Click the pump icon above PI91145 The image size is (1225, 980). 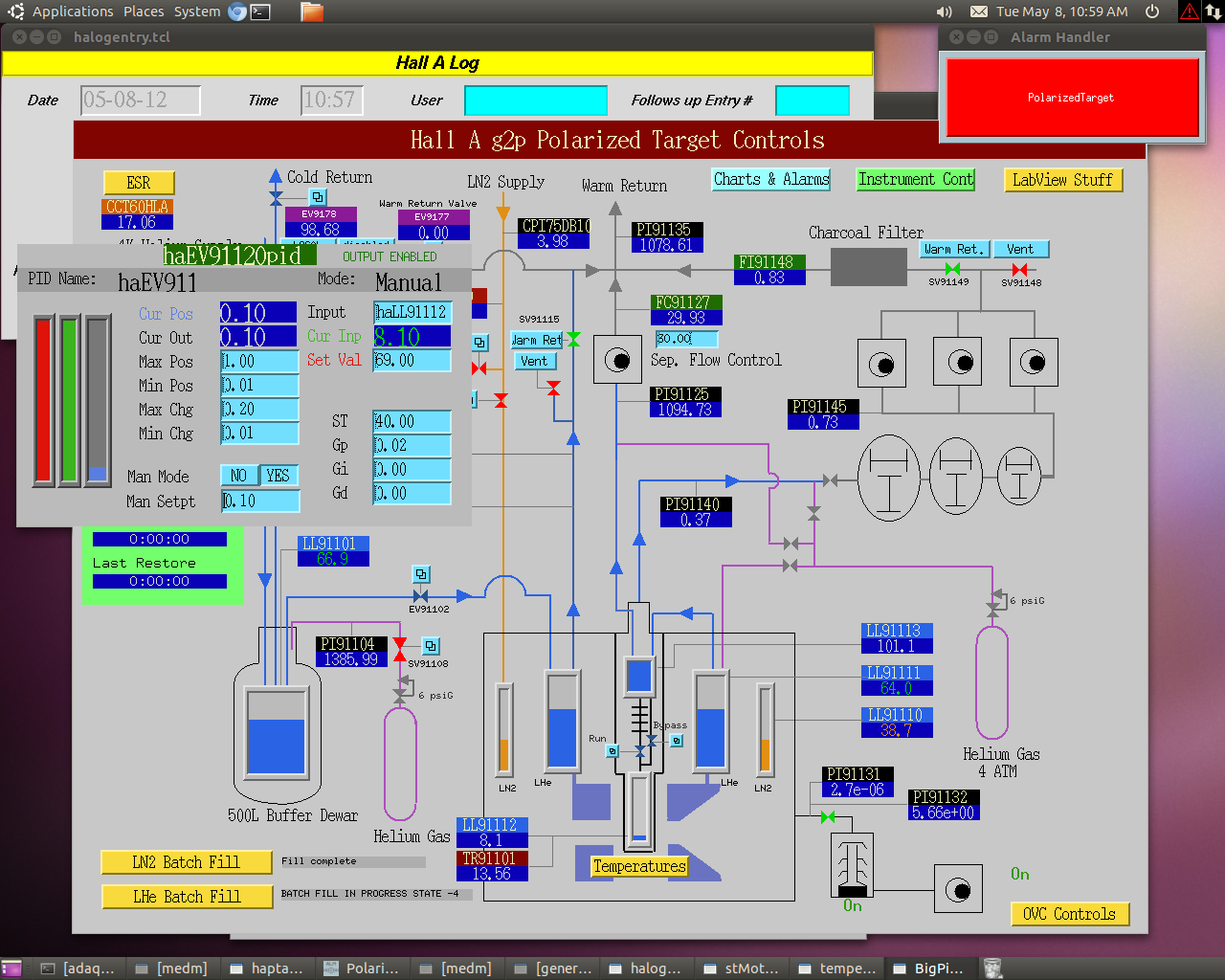coord(881,364)
